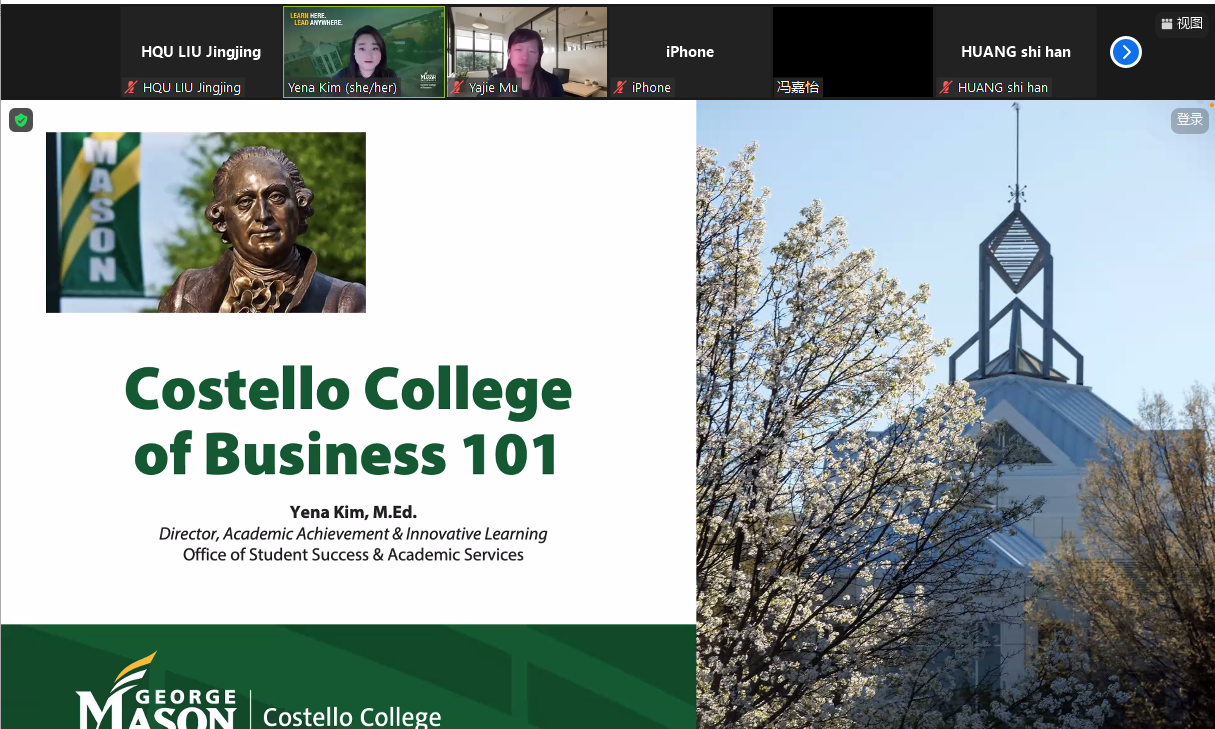Click the bell tower photo on slide
This screenshot has width=1215, height=729.
955,414
